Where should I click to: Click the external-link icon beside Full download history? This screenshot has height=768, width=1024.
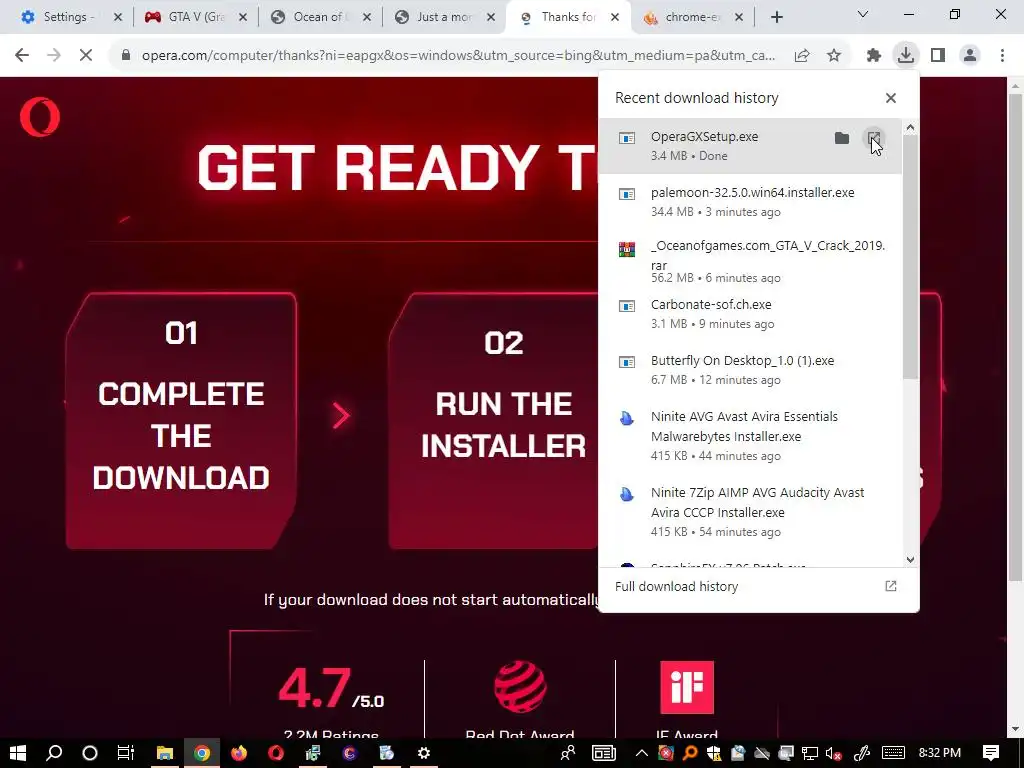click(x=891, y=586)
